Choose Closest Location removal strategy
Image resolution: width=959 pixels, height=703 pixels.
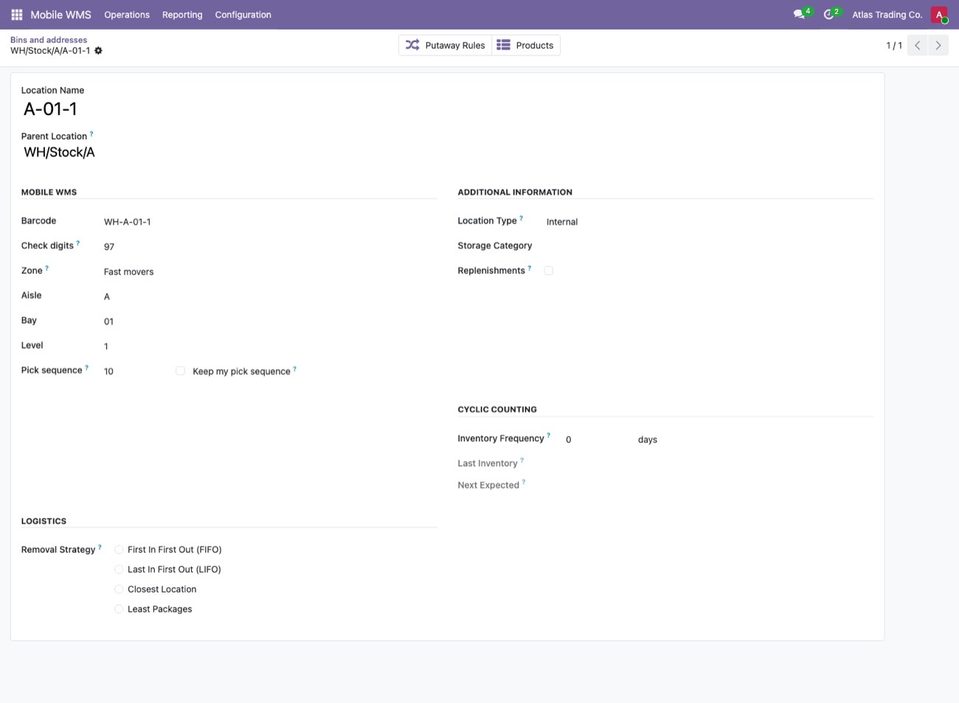click(119, 589)
